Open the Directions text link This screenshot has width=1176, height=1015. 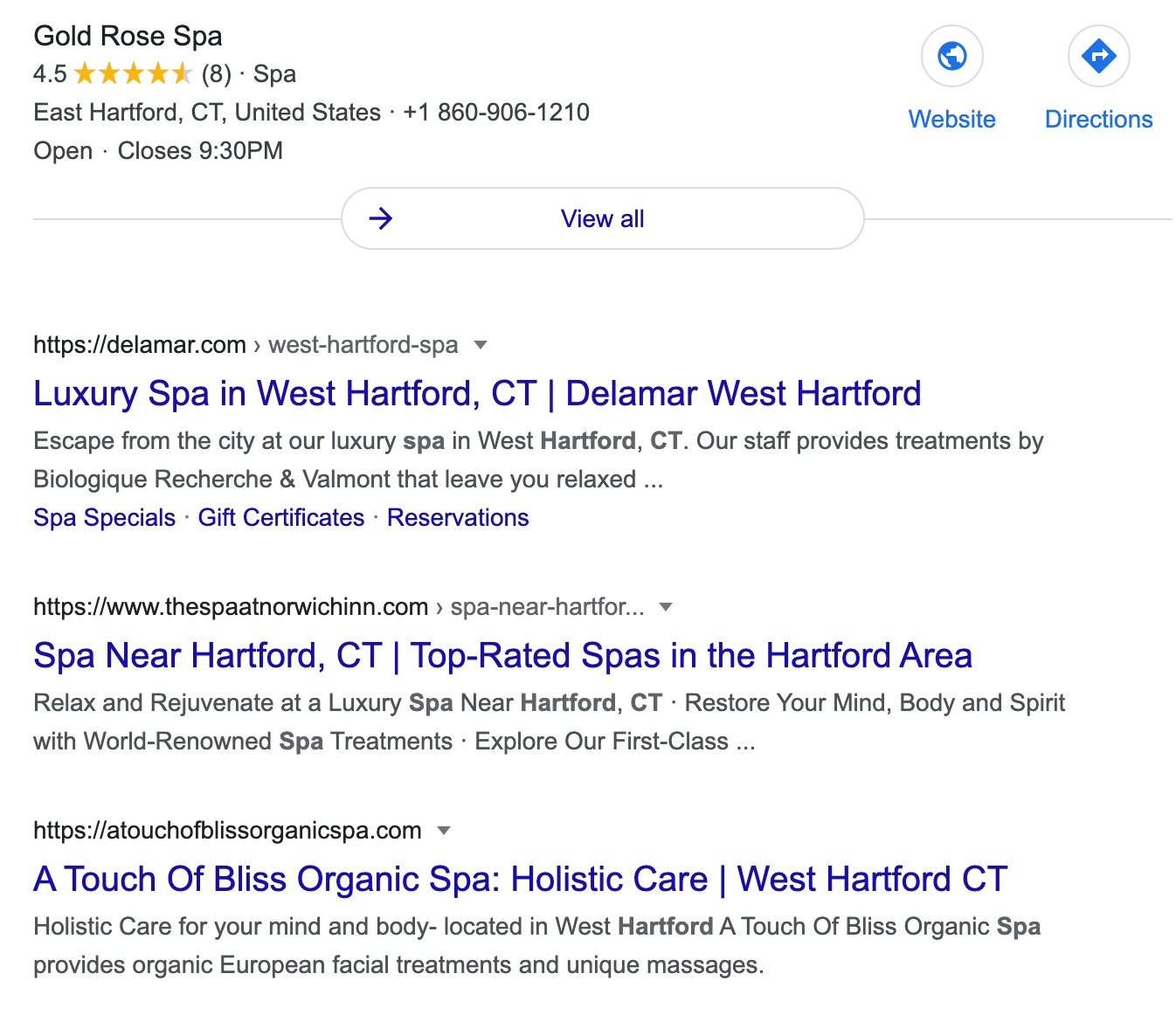[1099, 119]
